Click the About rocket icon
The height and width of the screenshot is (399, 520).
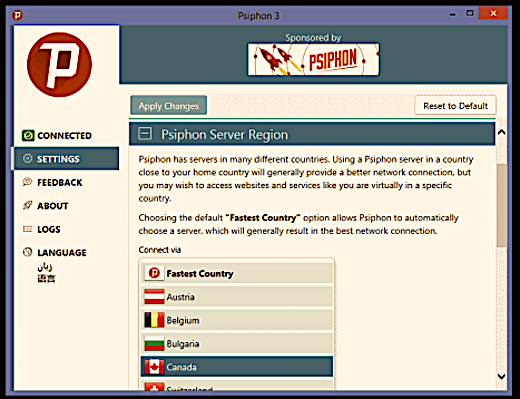[27, 205]
